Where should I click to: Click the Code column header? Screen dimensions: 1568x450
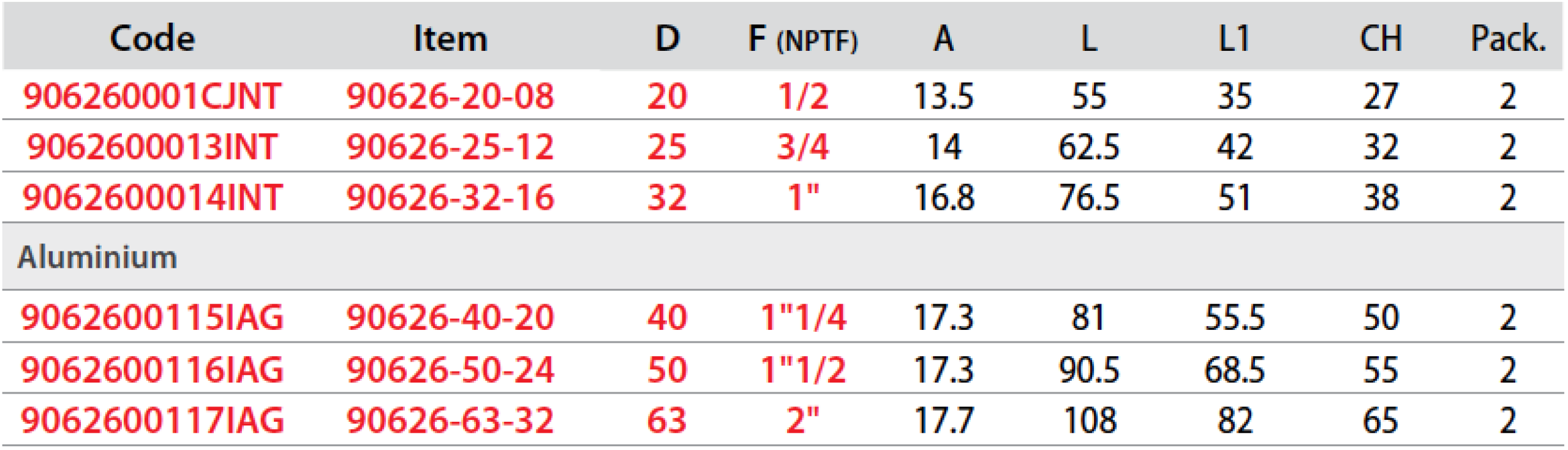(152, 38)
